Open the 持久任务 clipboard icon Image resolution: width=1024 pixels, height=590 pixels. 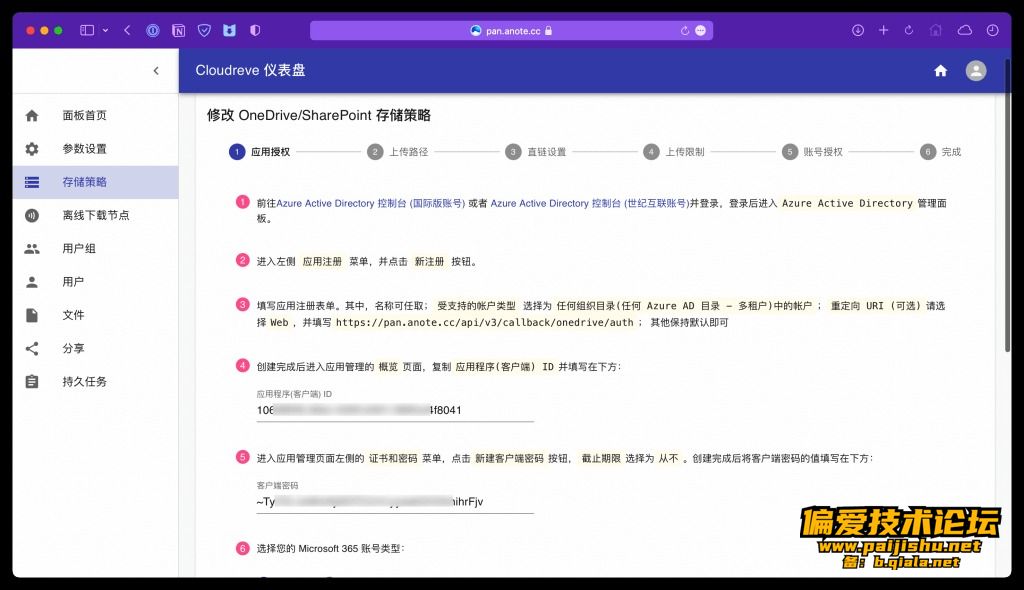click(31, 382)
